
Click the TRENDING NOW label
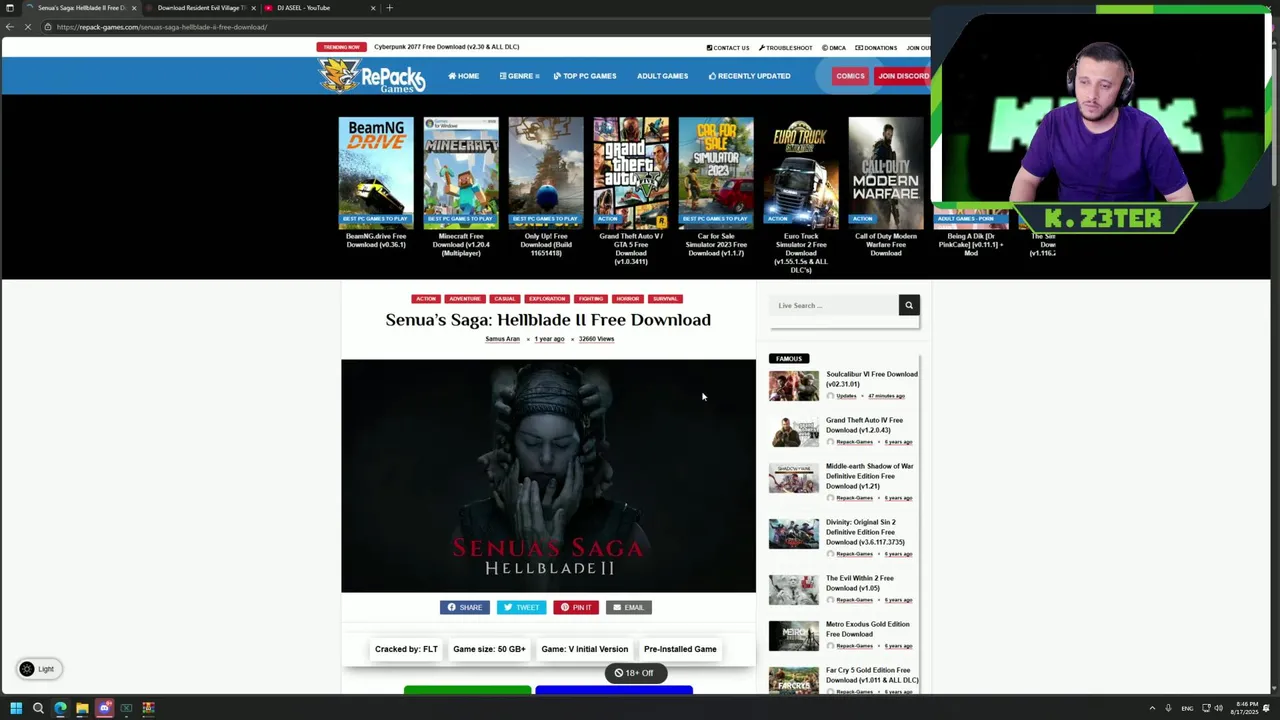click(x=340, y=47)
